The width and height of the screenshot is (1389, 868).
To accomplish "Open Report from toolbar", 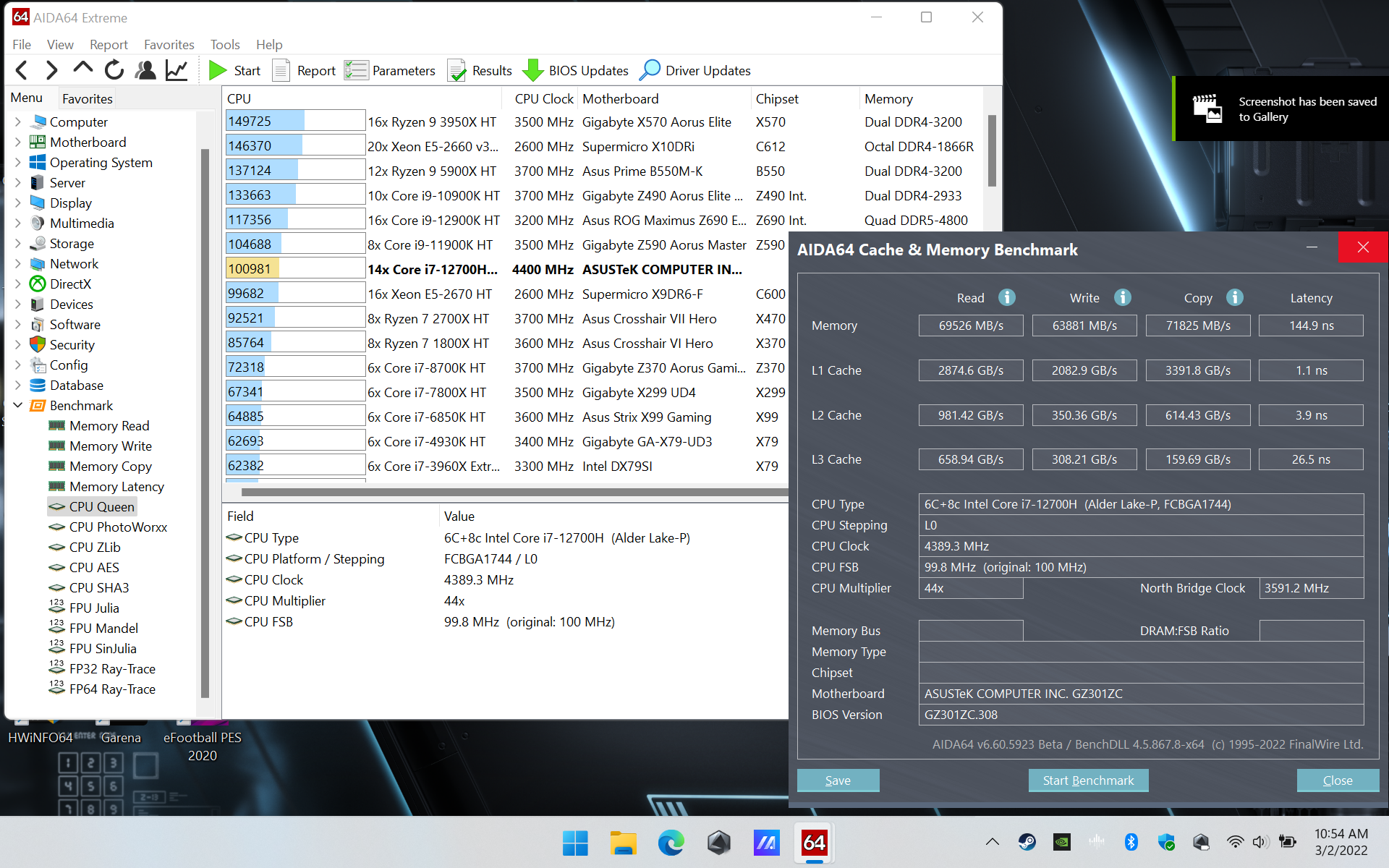I will pyautogui.click(x=304, y=70).
